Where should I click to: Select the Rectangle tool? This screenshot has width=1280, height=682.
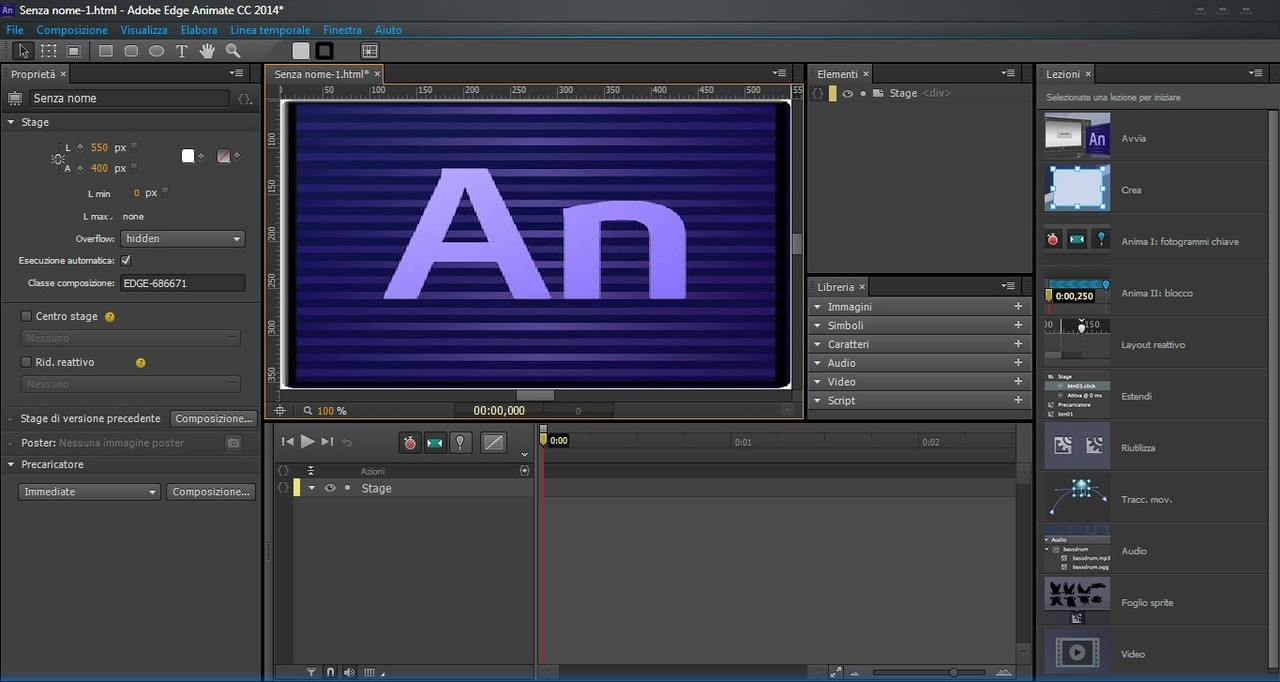105,50
